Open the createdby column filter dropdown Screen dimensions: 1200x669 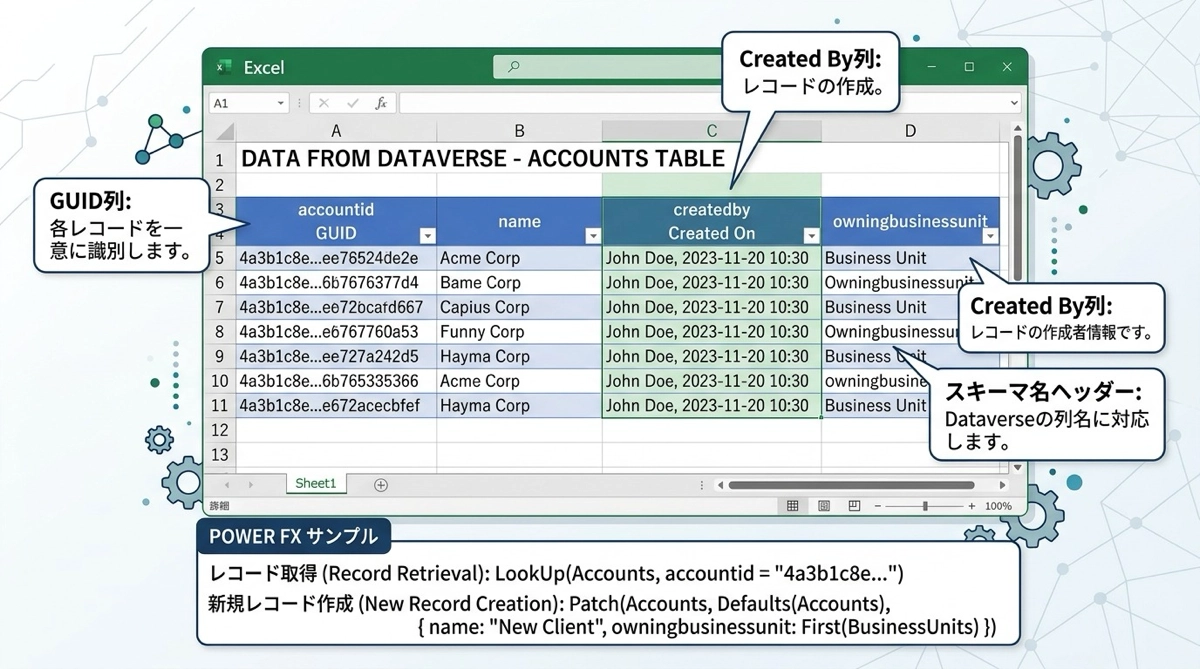(811, 236)
